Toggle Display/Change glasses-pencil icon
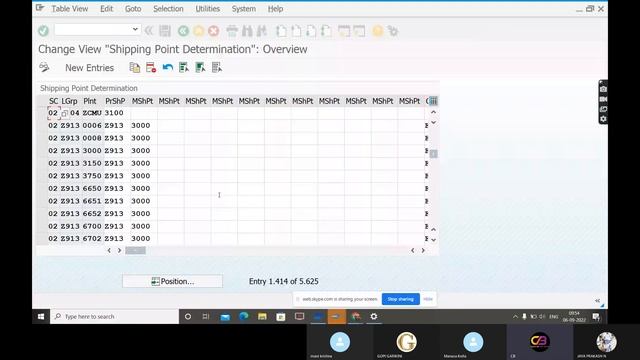Viewport: 640px width, 360px height. tap(44, 67)
